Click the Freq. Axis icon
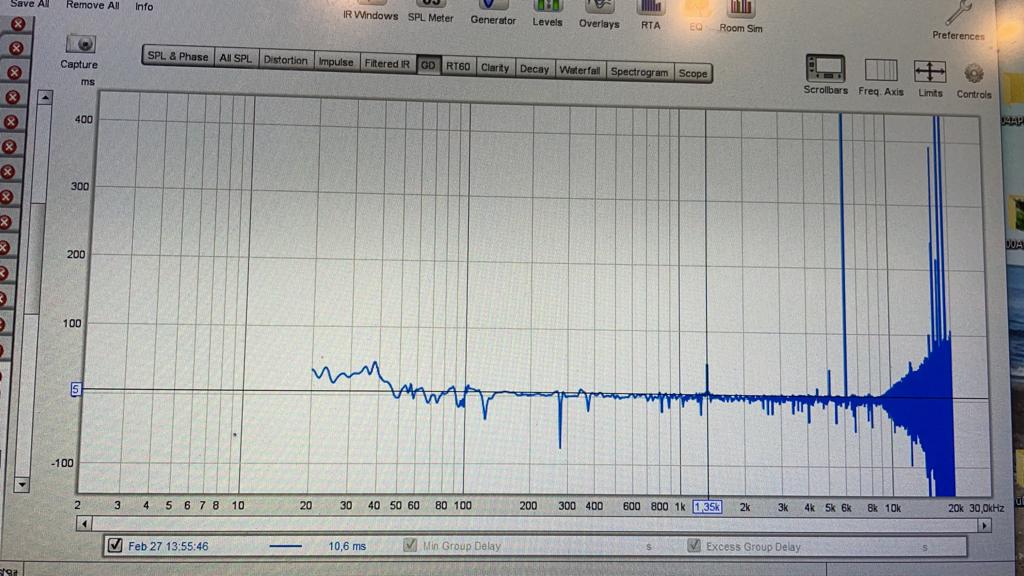The height and width of the screenshot is (576, 1024). (x=881, y=70)
